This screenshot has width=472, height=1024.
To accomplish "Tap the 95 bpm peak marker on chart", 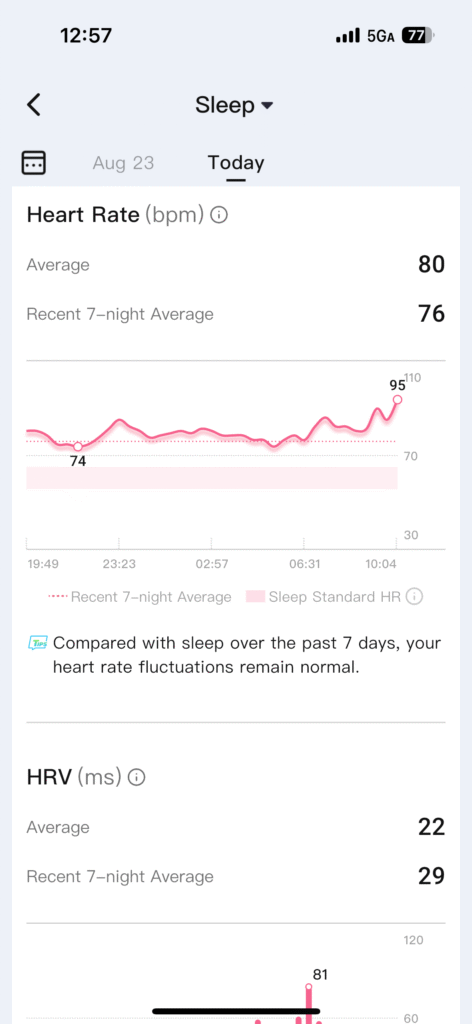I will click(x=397, y=400).
